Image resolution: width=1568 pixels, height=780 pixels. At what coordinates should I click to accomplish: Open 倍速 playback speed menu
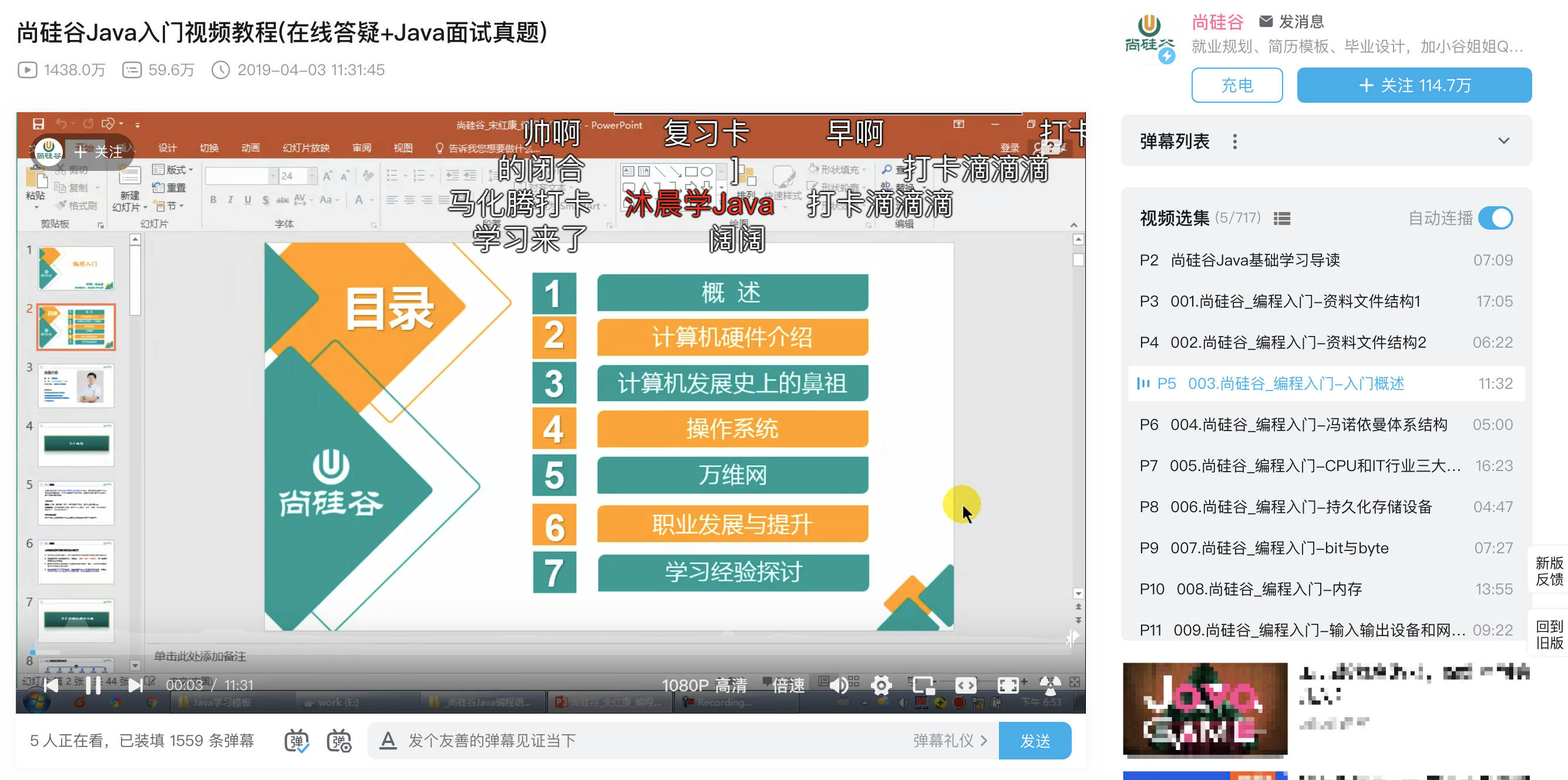788,685
